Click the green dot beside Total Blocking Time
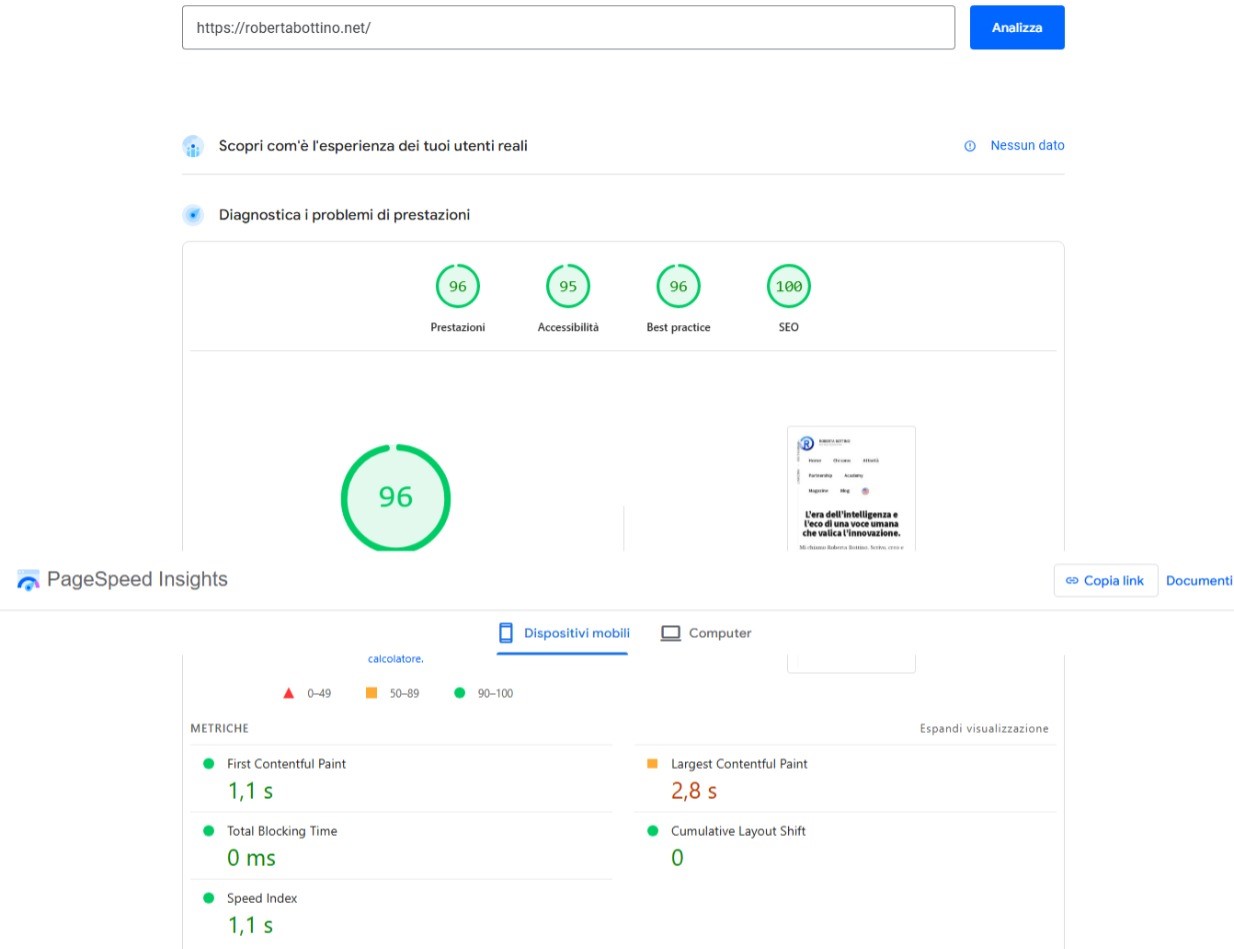Screen dimensions: 1234x949 point(208,830)
